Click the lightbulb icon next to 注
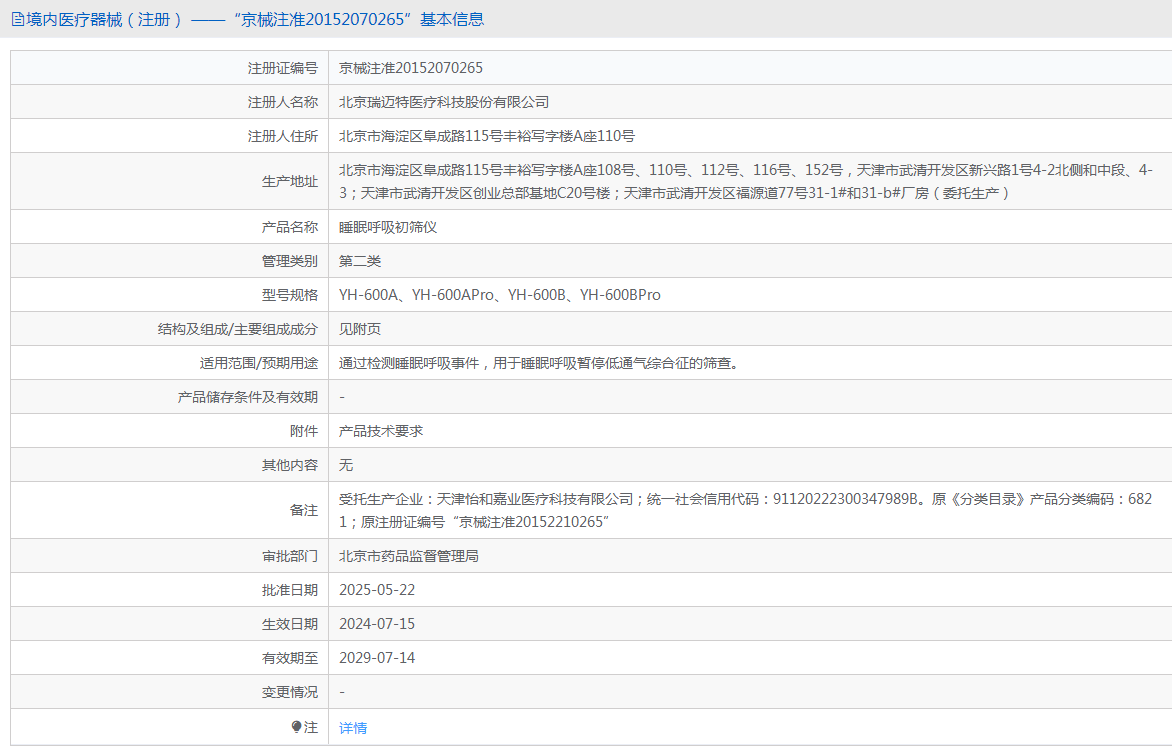 pyautogui.click(x=297, y=727)
